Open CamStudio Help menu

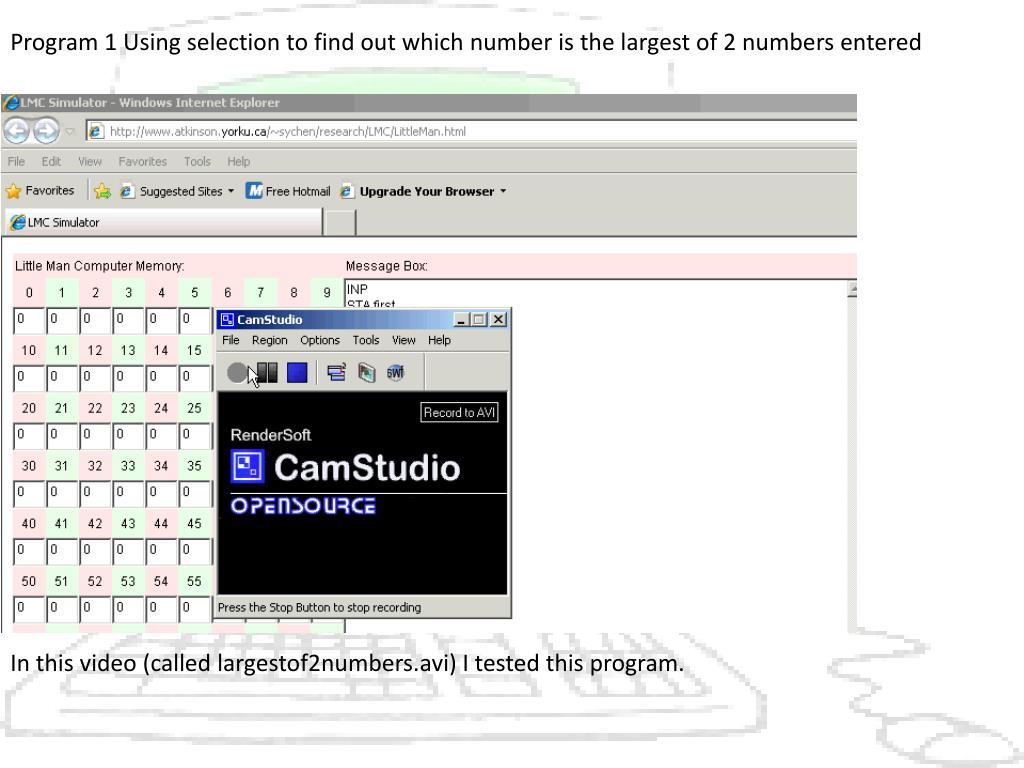(440, 340)
